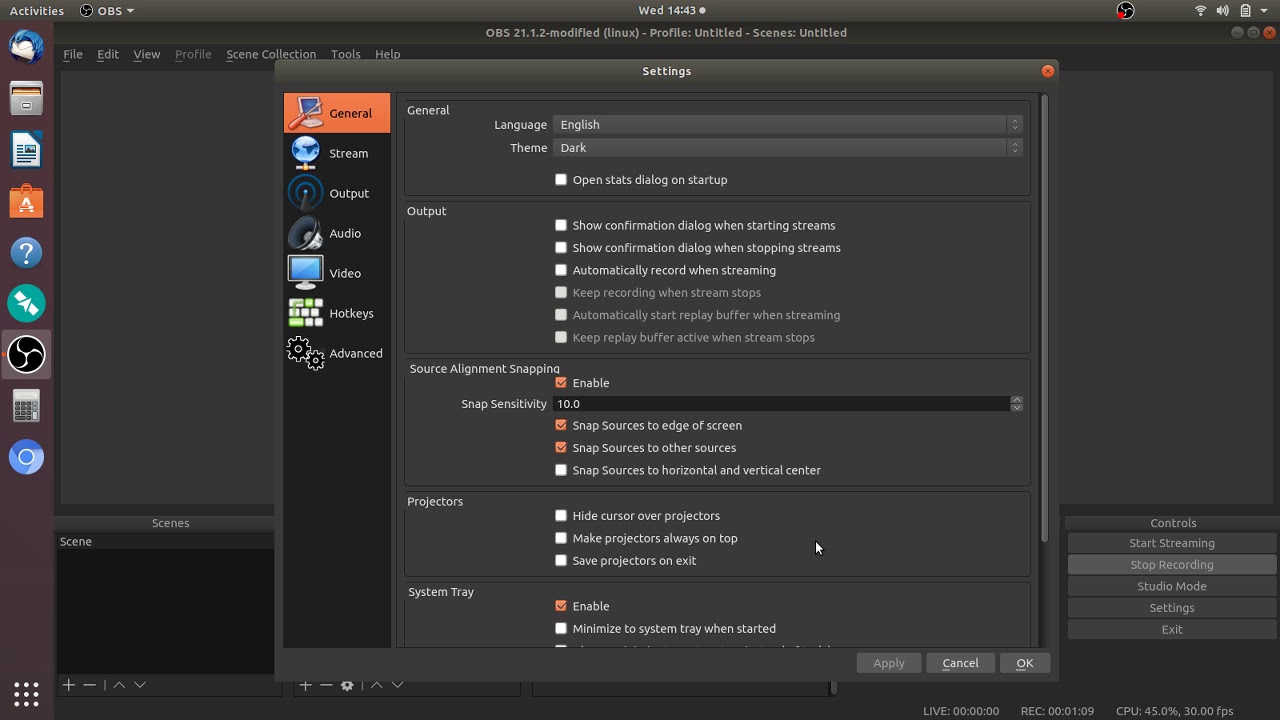Open the Video settings category
Screen dimensions: 1280x720
click(x=337, y=273)
